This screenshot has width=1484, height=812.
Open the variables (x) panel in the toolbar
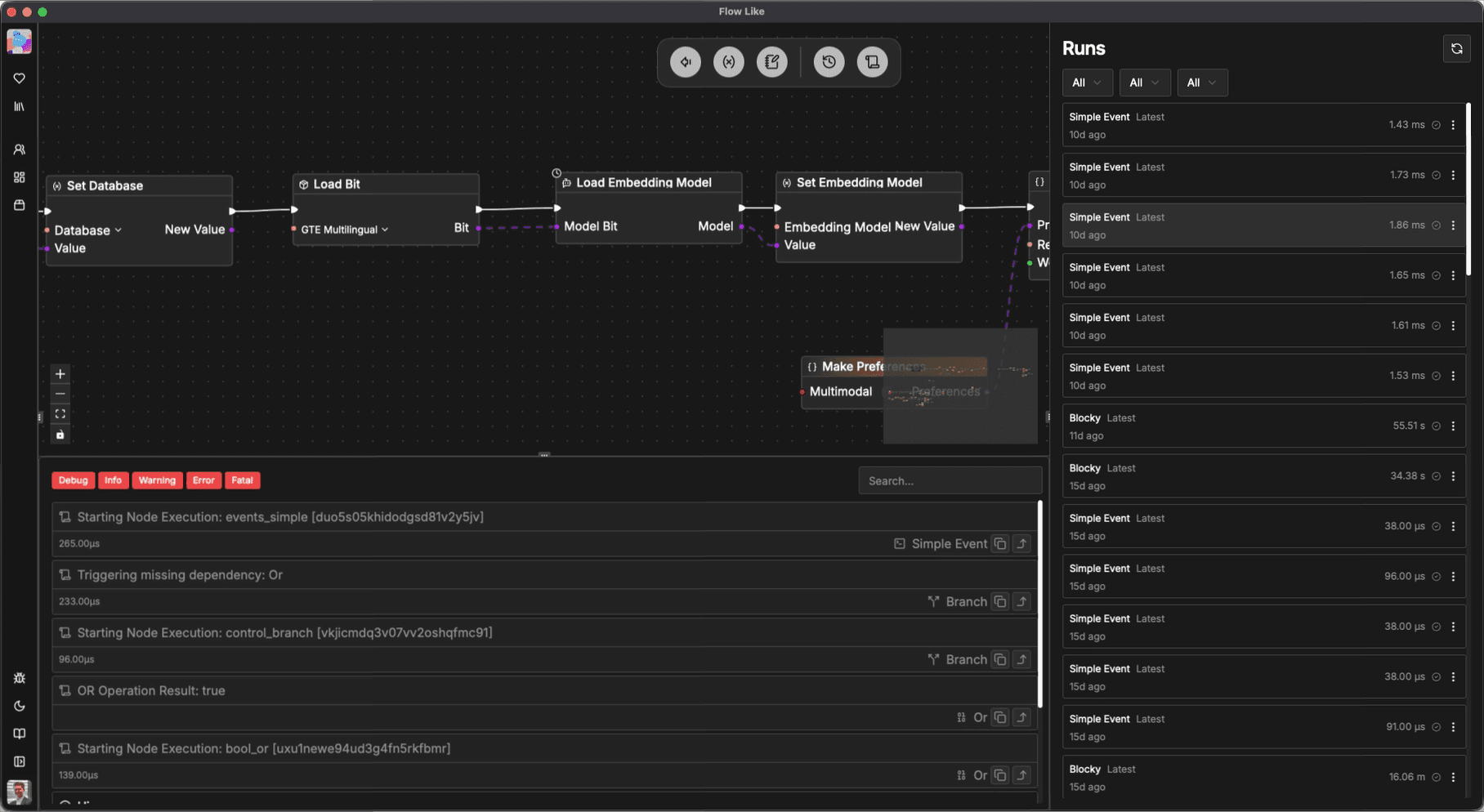(728, 62)
